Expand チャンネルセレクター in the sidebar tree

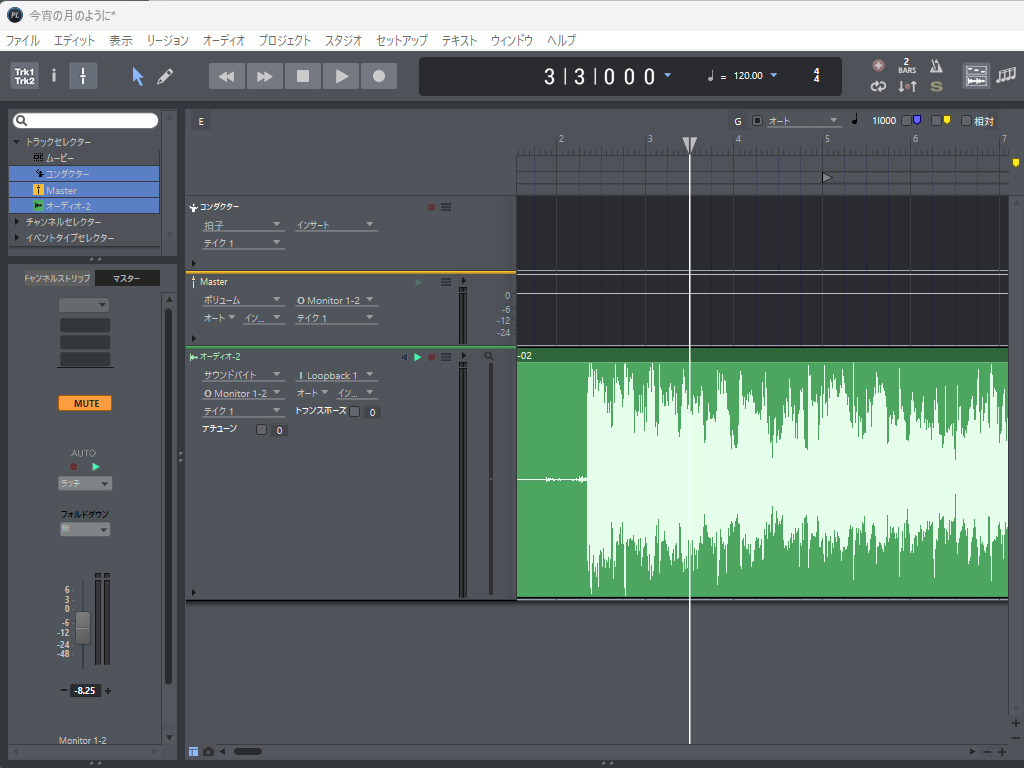16,222
